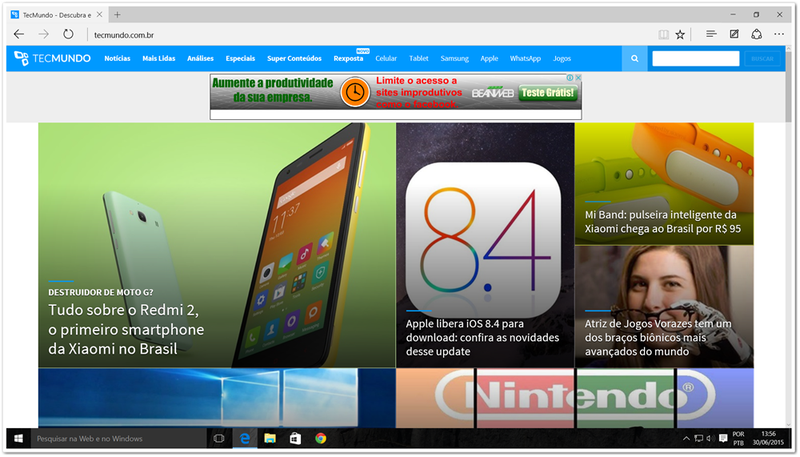Viewport: 800px width, 457px height.
Task: Click Pesquisar na Web e no Windows box
Action: pos(118,439)
